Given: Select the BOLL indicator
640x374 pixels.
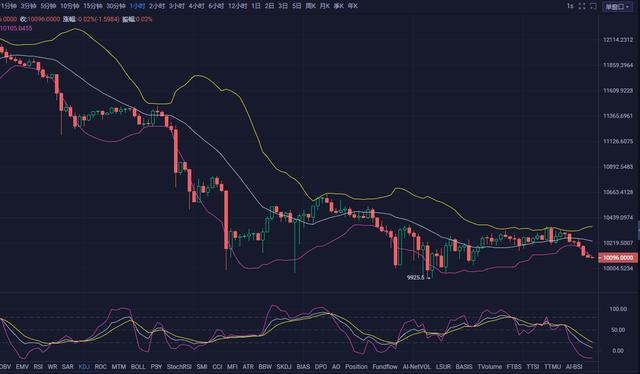Looking at the screenshot, I should [138, 367].
